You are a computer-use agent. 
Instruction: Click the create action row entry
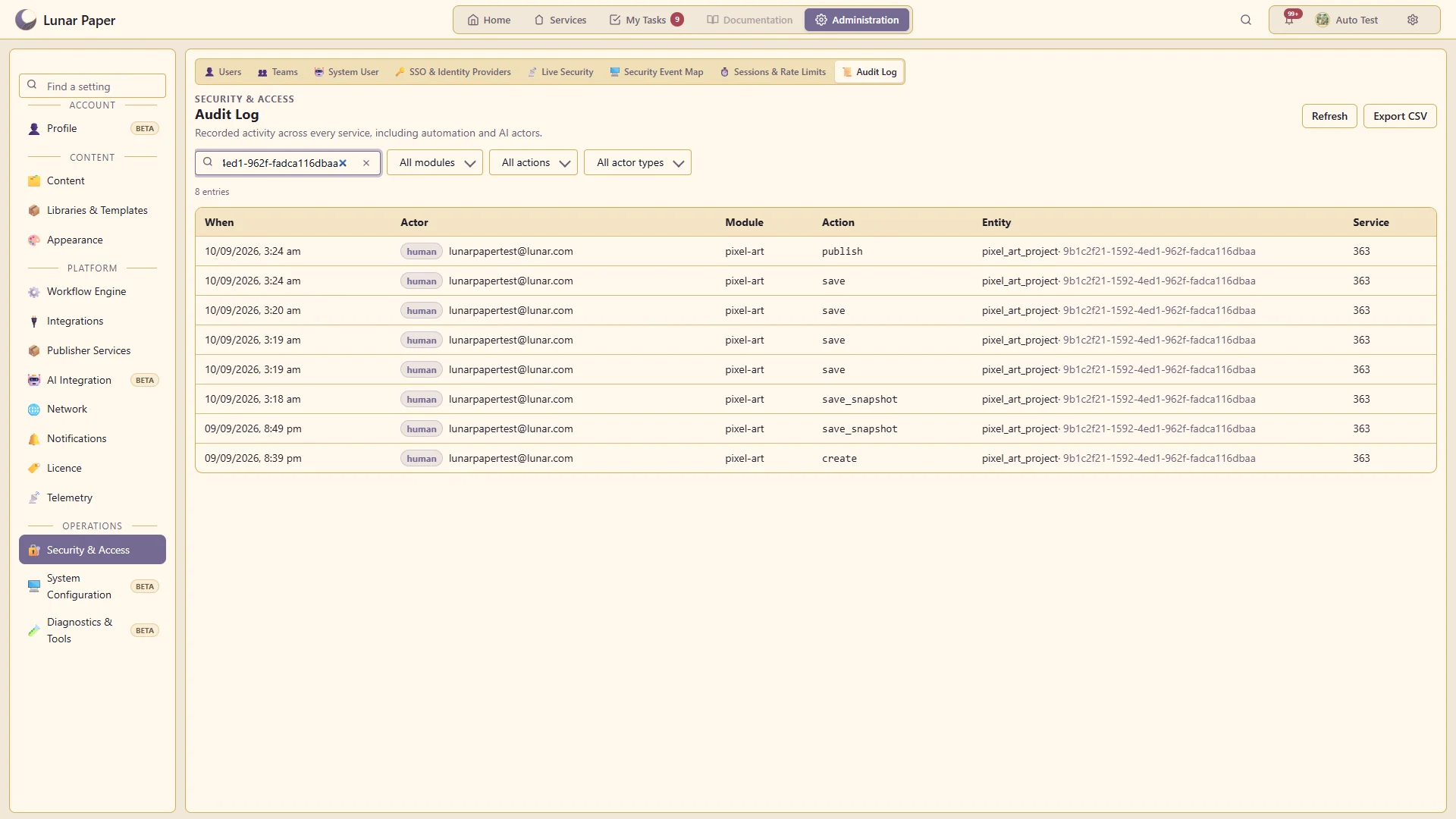[816, 458]
